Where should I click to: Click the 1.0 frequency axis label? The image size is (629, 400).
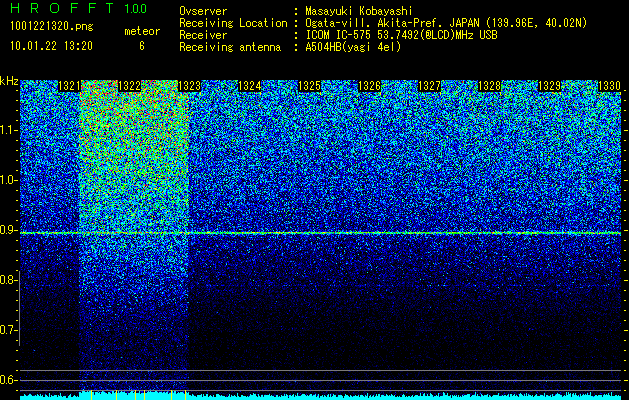7,180
